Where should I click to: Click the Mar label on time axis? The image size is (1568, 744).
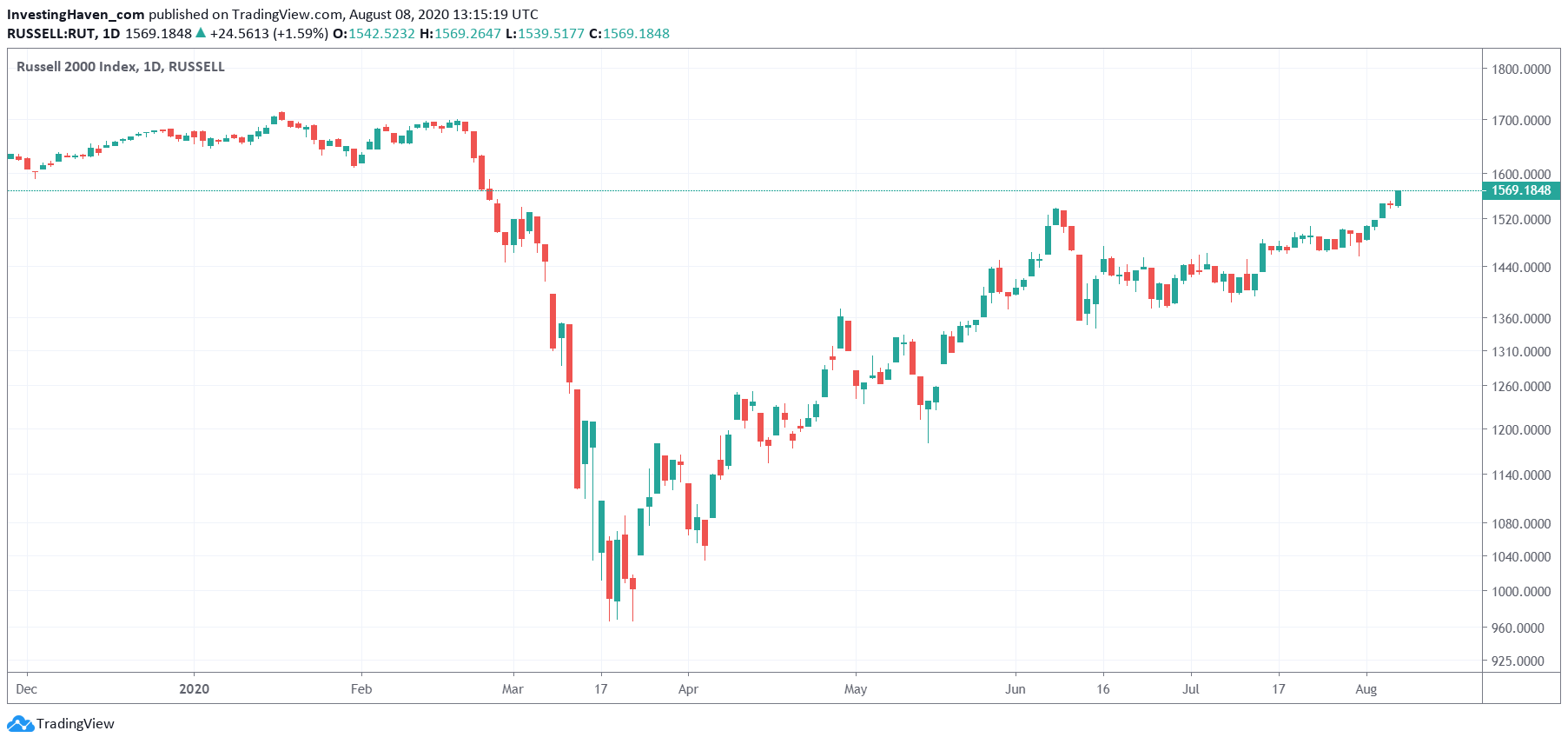tap(513, 689)
